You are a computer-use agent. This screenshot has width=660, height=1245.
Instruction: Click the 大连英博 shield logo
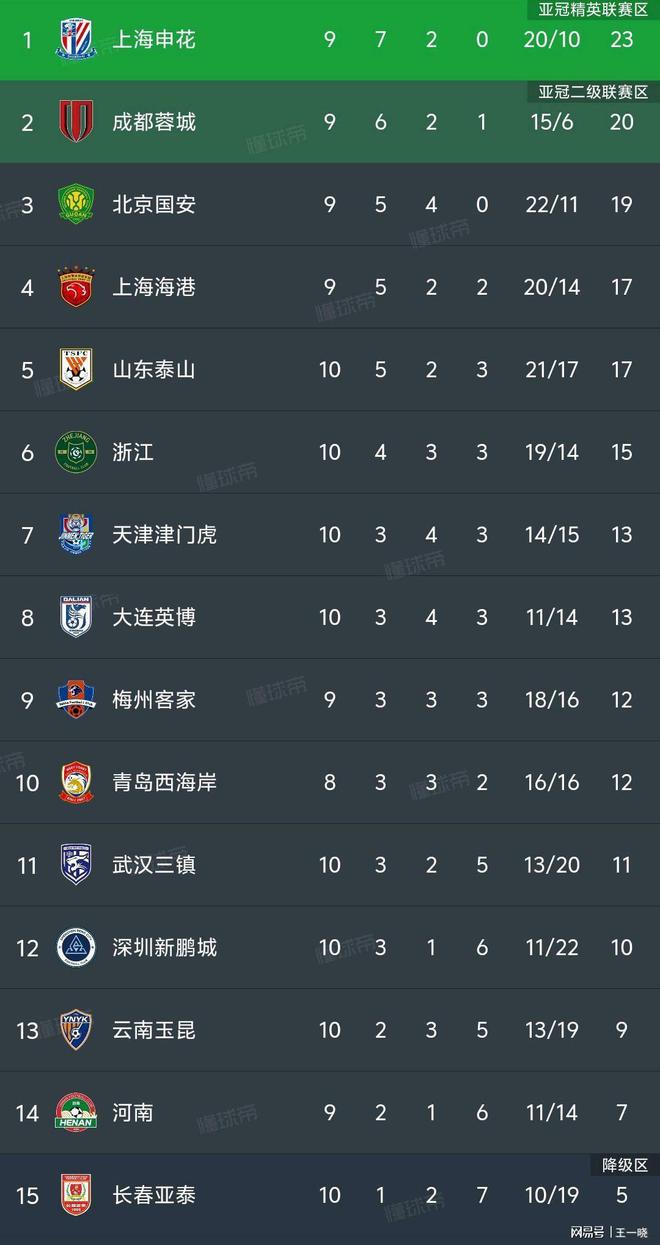(x=76, y=617)
